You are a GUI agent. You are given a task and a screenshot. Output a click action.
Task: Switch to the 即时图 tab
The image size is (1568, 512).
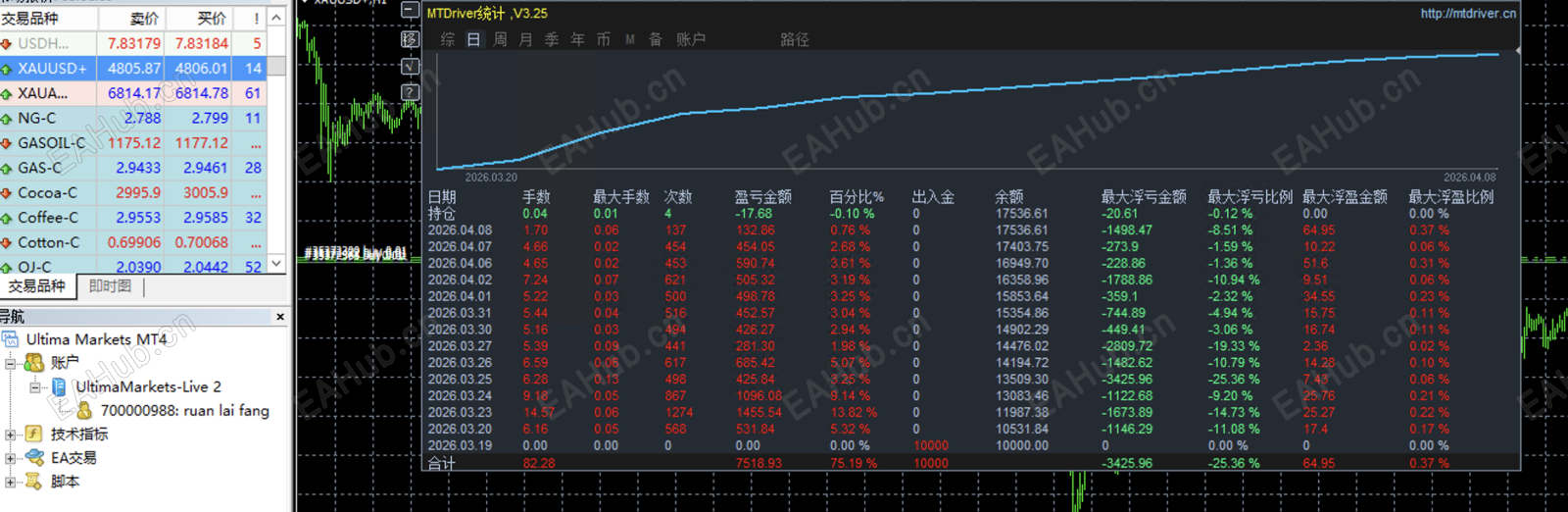click(x=110, y=286)
